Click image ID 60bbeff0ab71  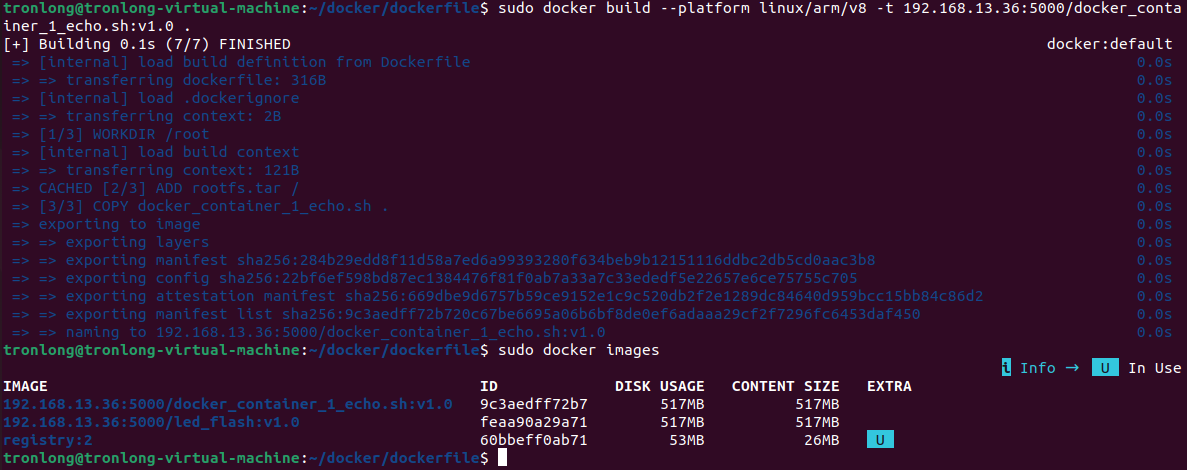pyautogui.click(x=534, y=440)
